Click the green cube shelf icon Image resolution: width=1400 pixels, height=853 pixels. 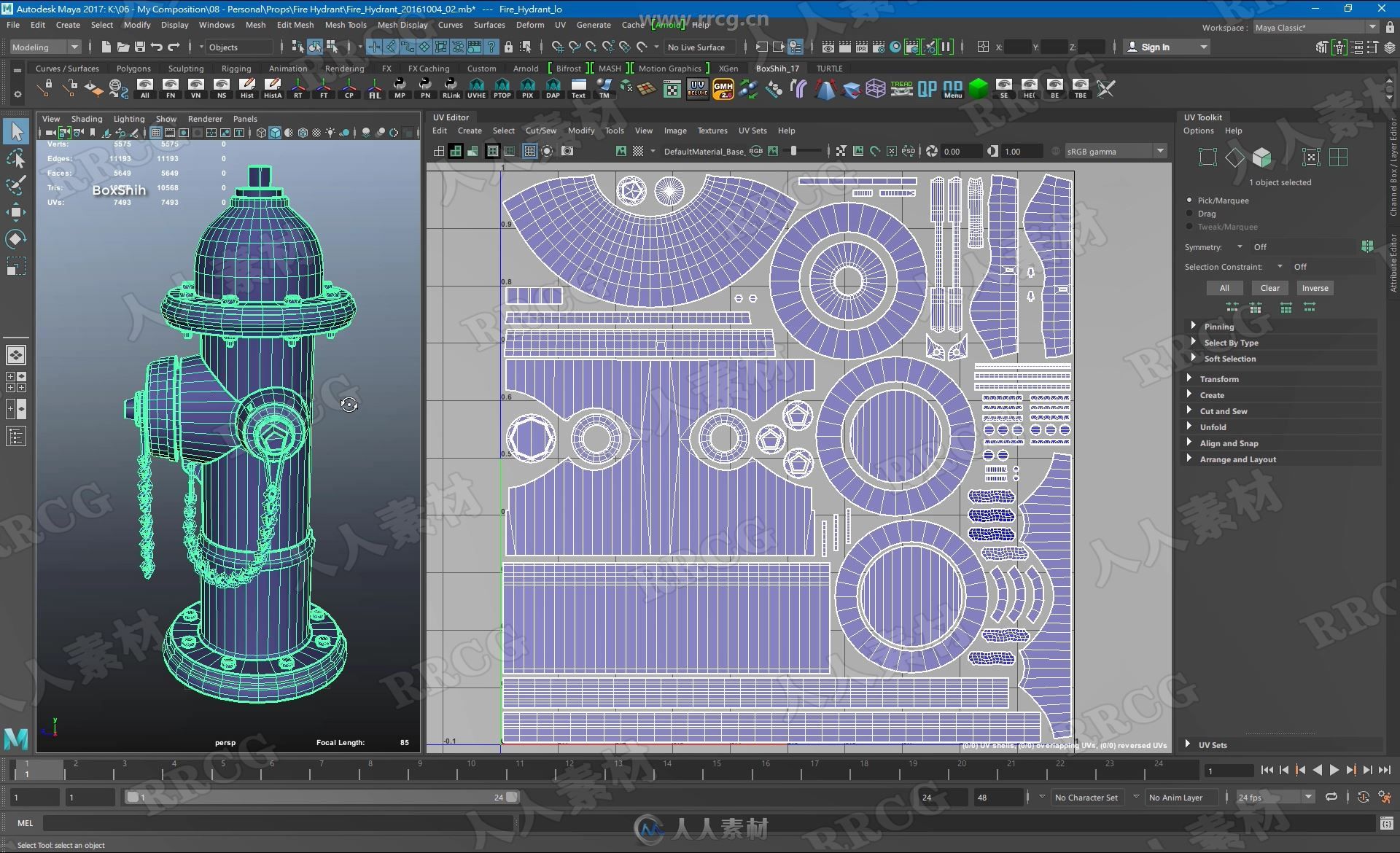pos(979,89)
